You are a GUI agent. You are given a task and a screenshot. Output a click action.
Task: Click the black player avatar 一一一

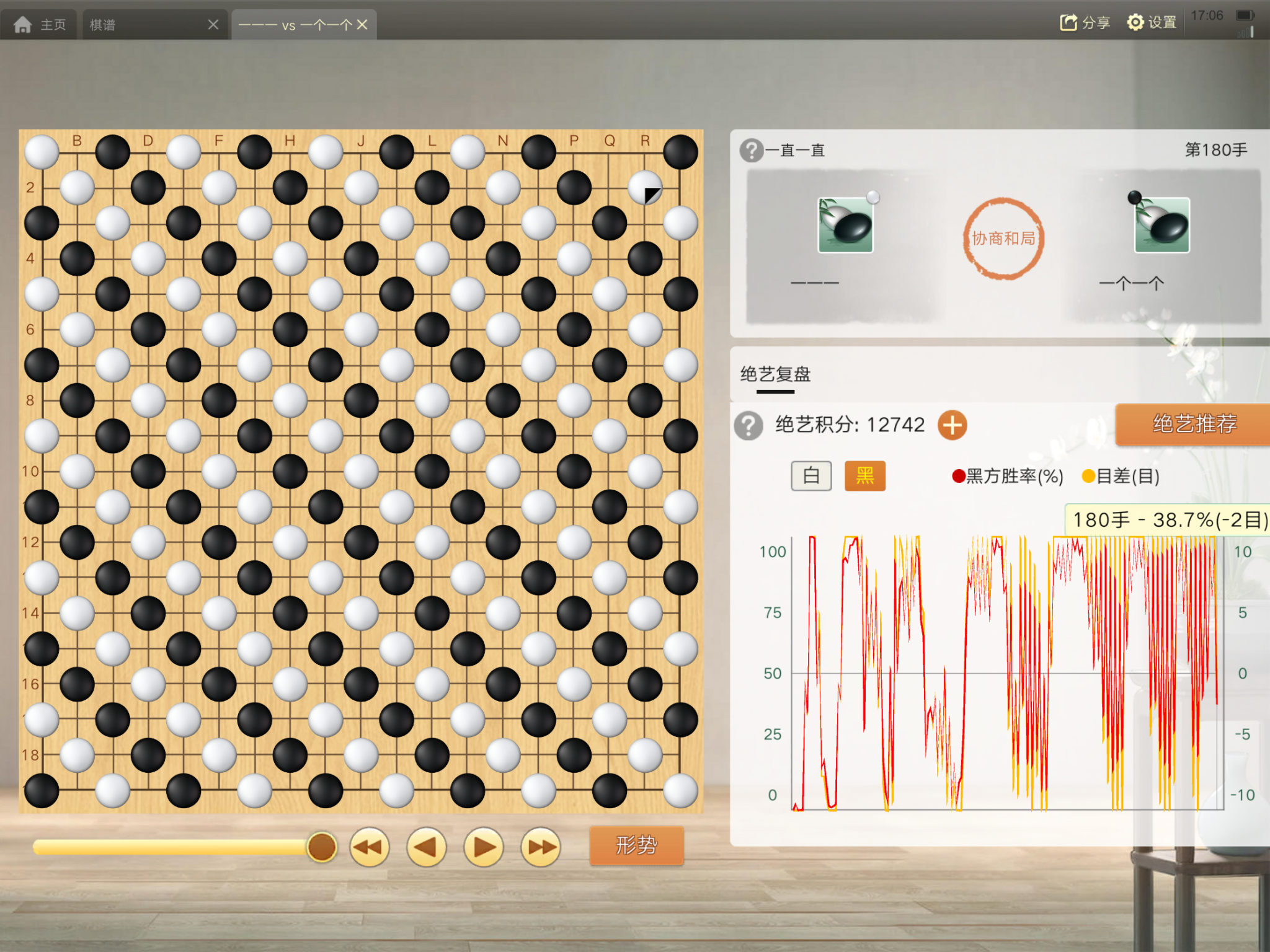tap(846, 225)
